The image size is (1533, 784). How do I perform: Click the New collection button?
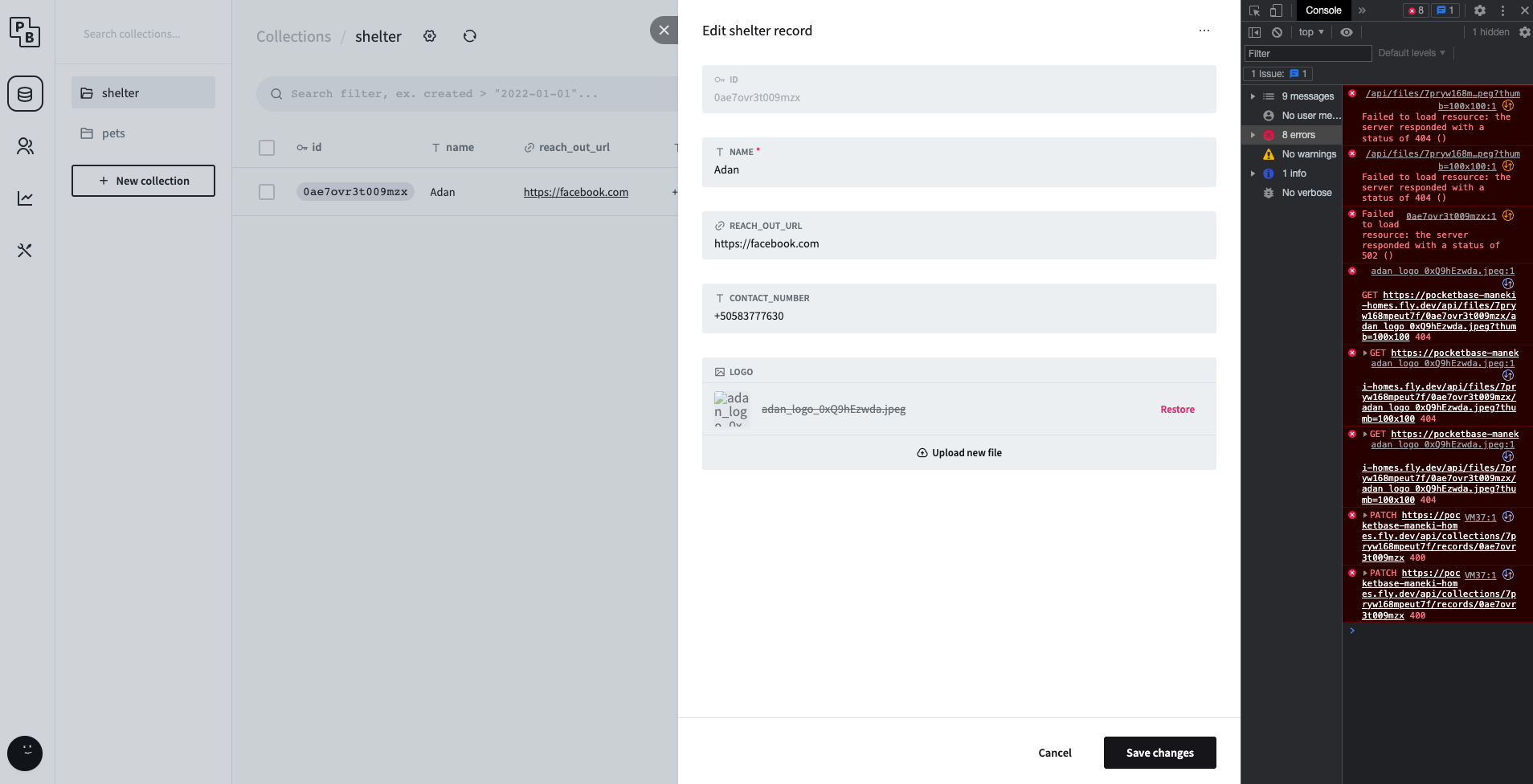pyautogui.click(x=143, y=181)
